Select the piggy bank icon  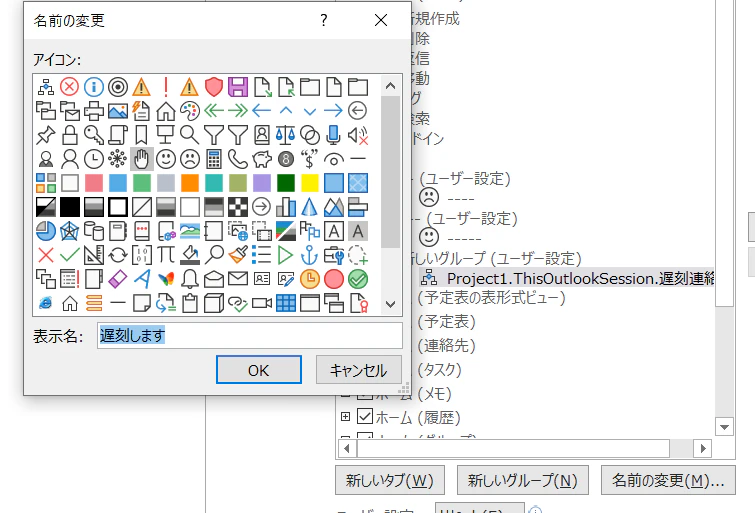262,159
